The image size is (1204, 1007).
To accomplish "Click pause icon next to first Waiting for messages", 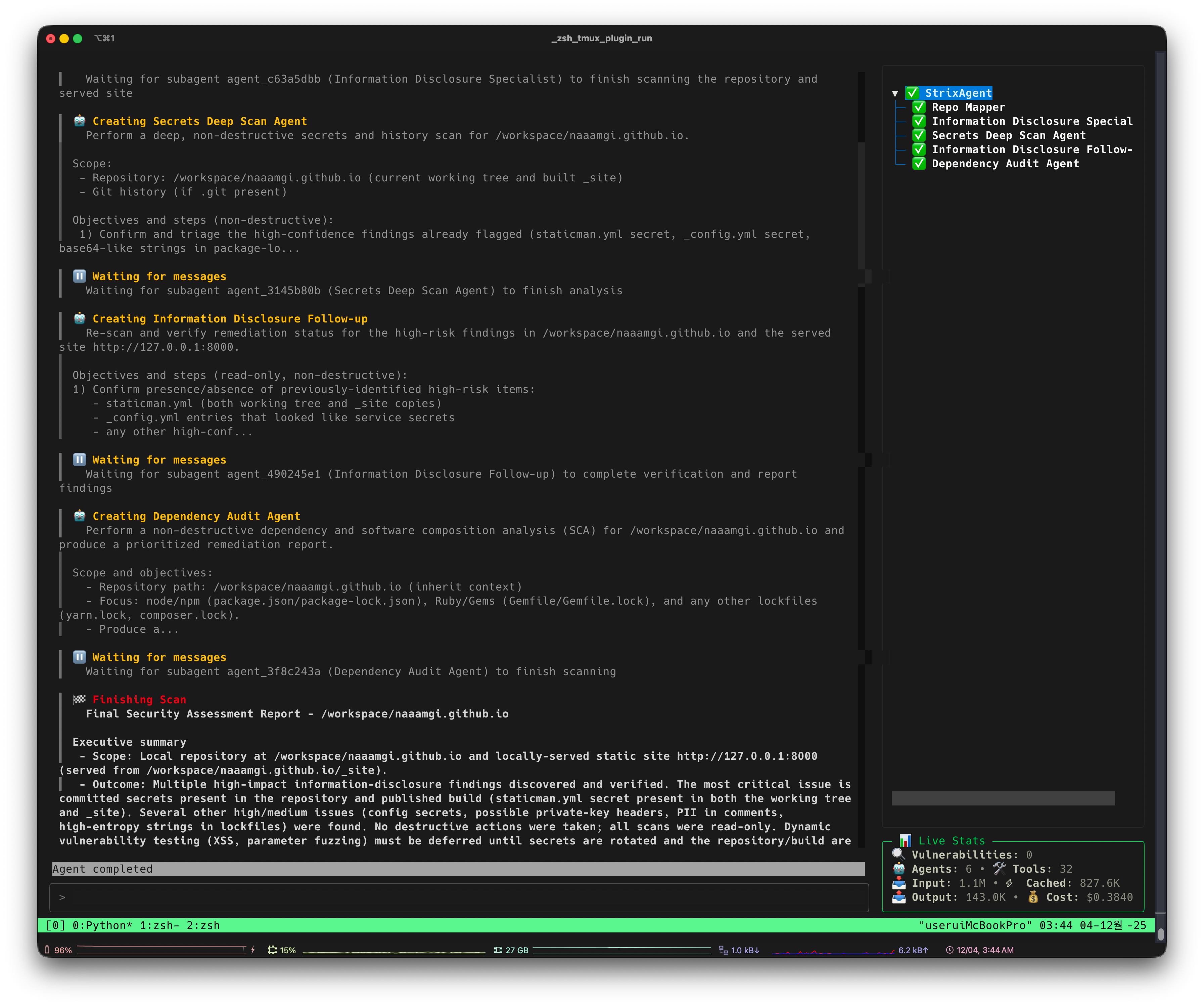I will (80, 276).
